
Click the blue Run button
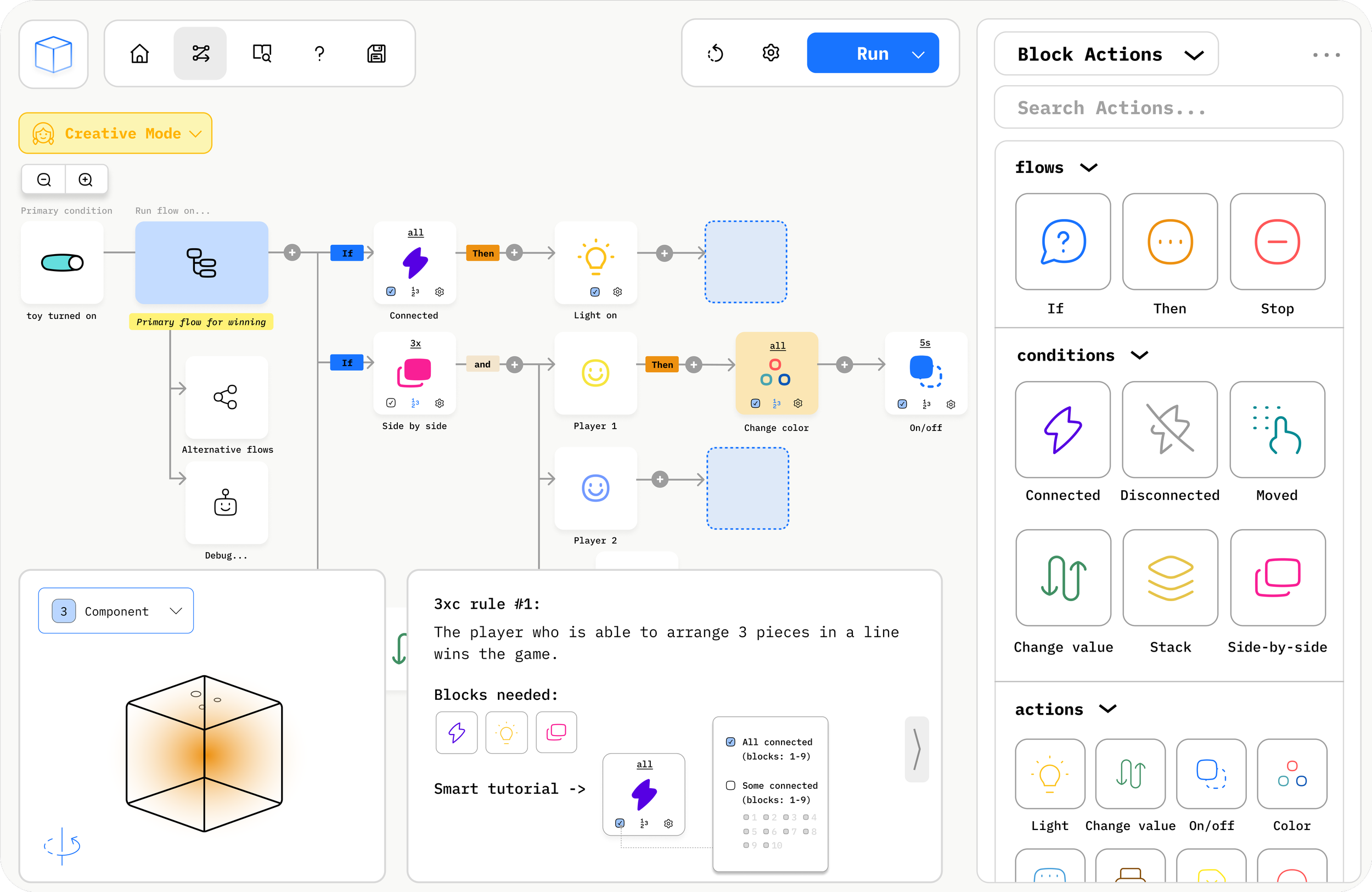(871, 54)
